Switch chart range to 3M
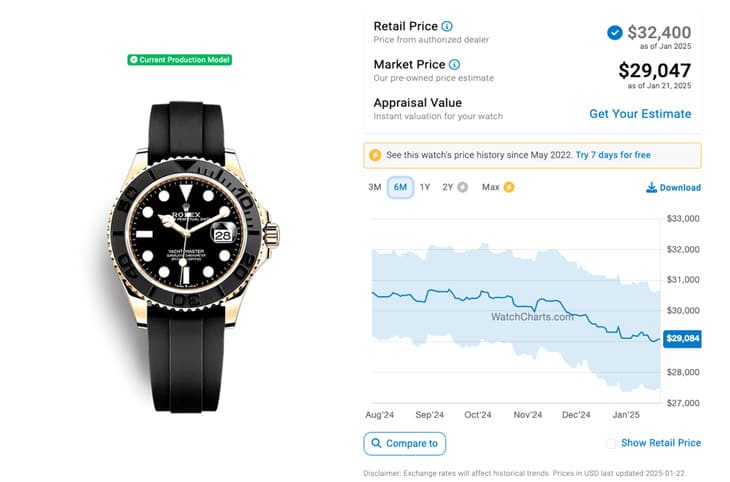The height and width of the screenshot is (482, 730). tap(375, 187)
